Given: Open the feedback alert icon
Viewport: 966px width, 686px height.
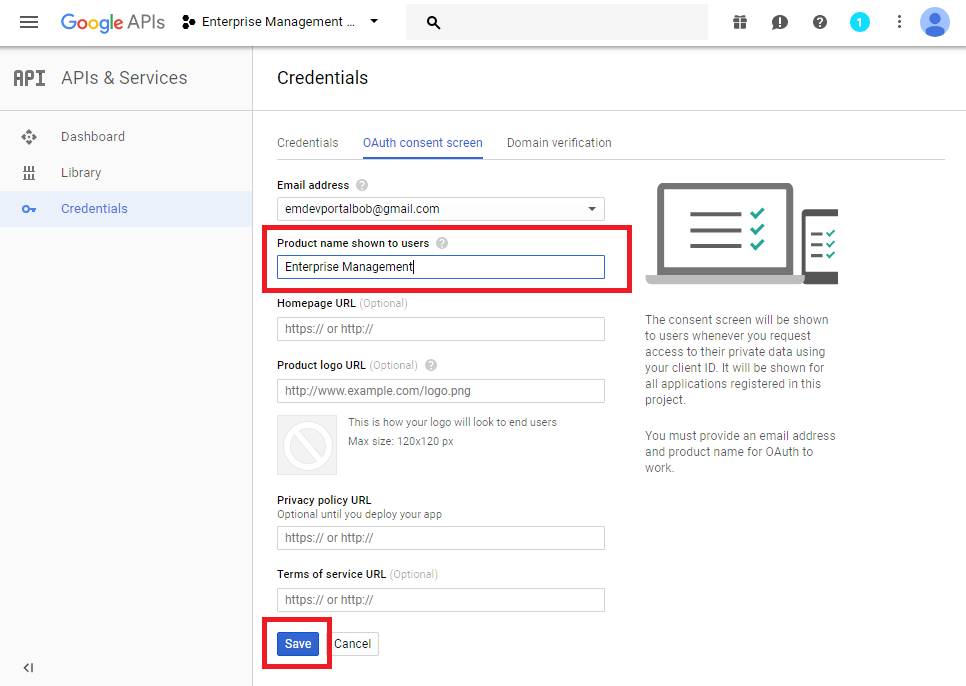Looking at the screenshot, I should [780, 22].
